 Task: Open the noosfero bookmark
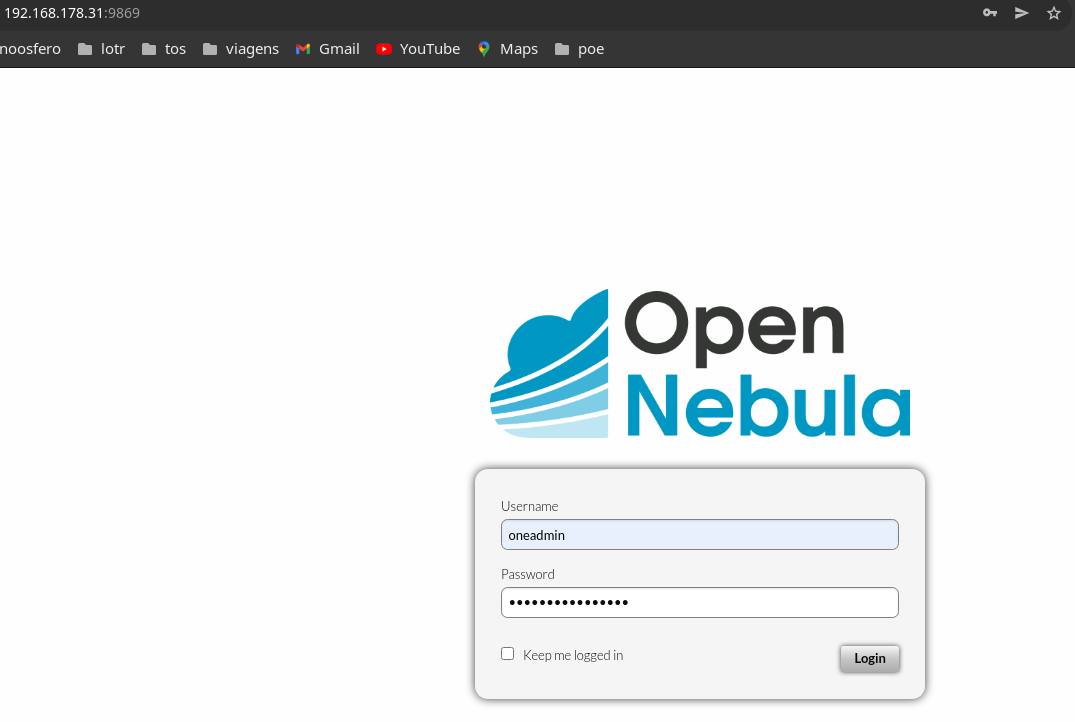30,49
